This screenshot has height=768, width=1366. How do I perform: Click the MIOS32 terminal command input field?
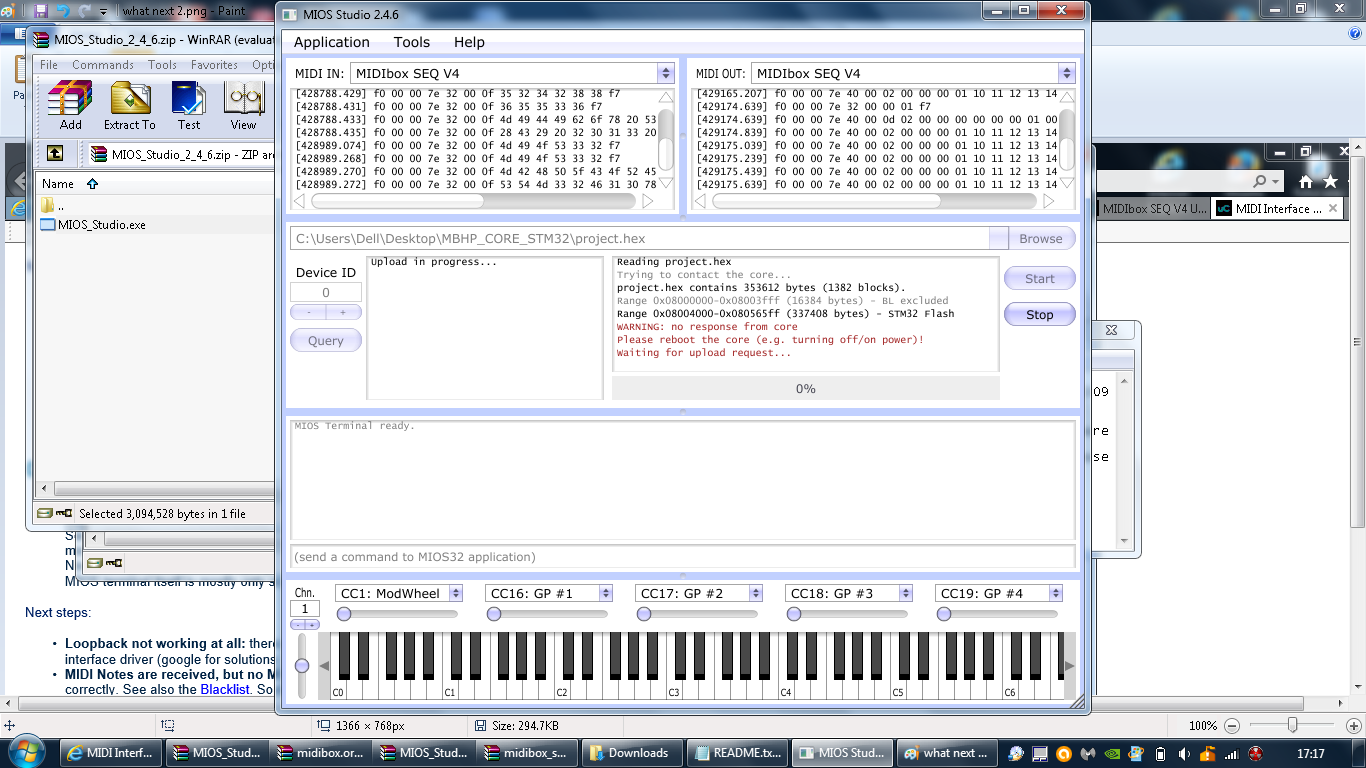tap(682, 557)
